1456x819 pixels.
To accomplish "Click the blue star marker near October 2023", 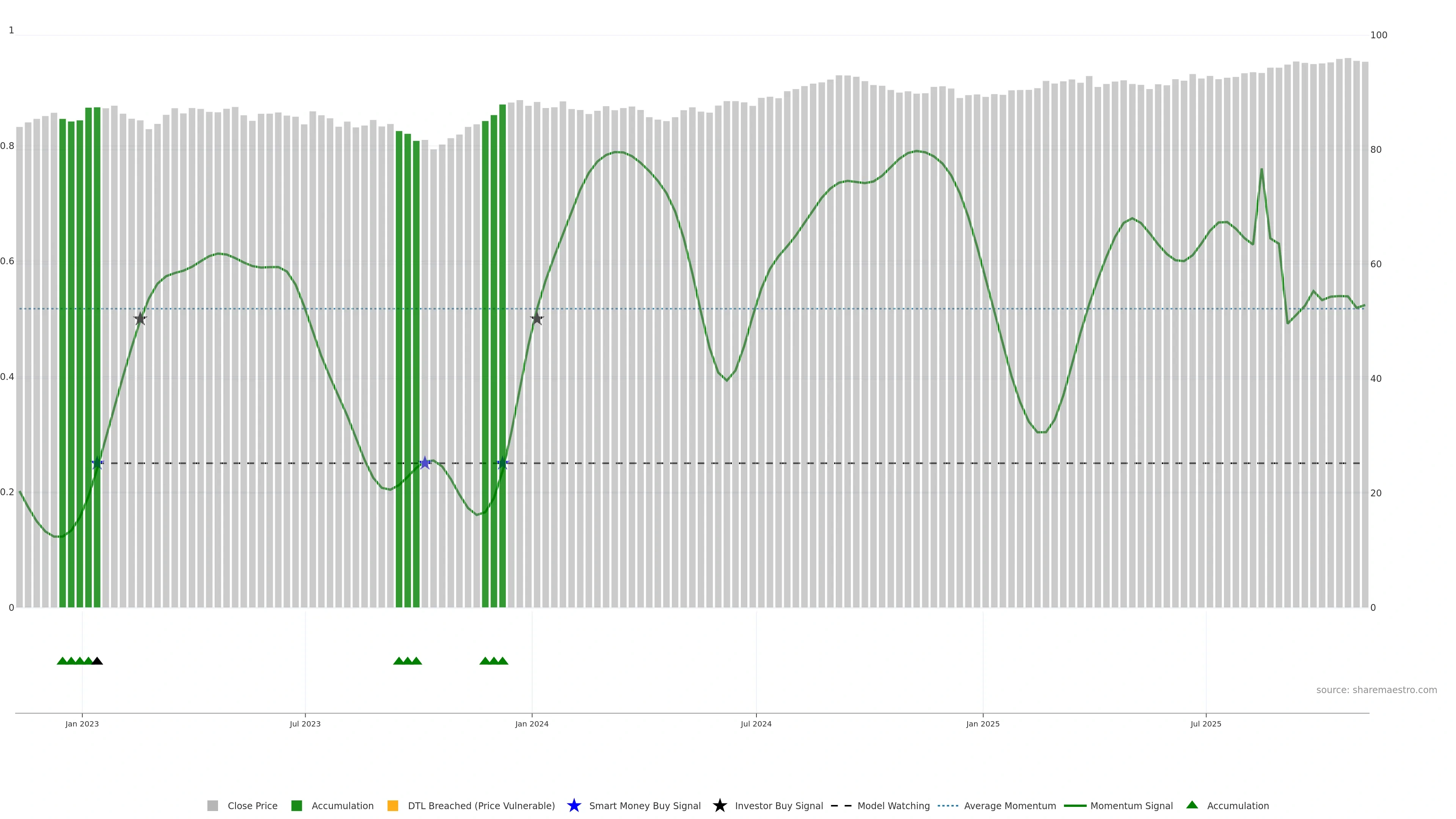I will click(425, 463).
